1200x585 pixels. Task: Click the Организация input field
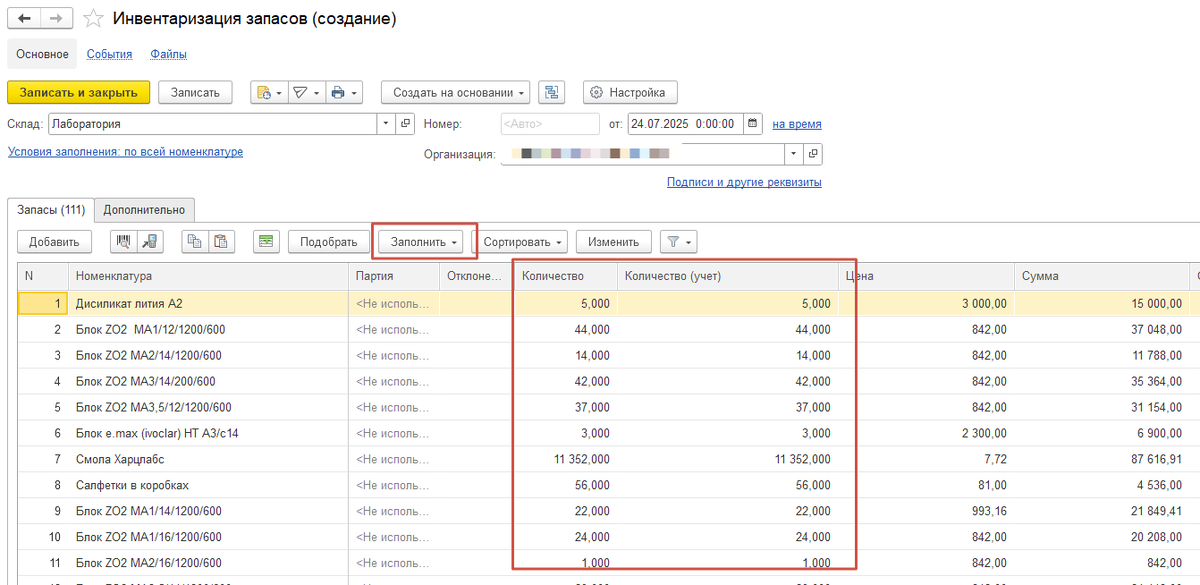pos(642,154)
